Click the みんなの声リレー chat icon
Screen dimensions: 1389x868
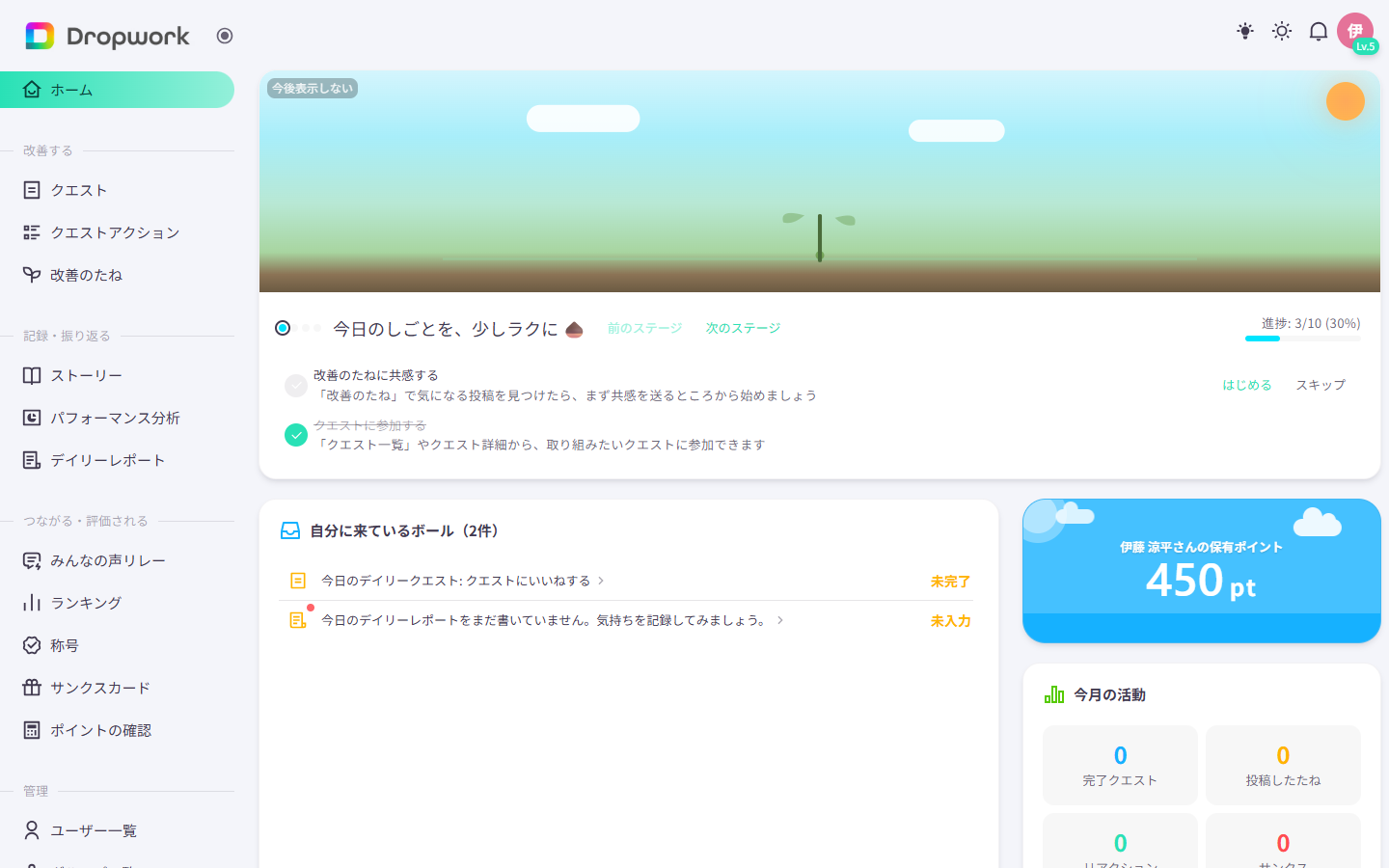32,560
